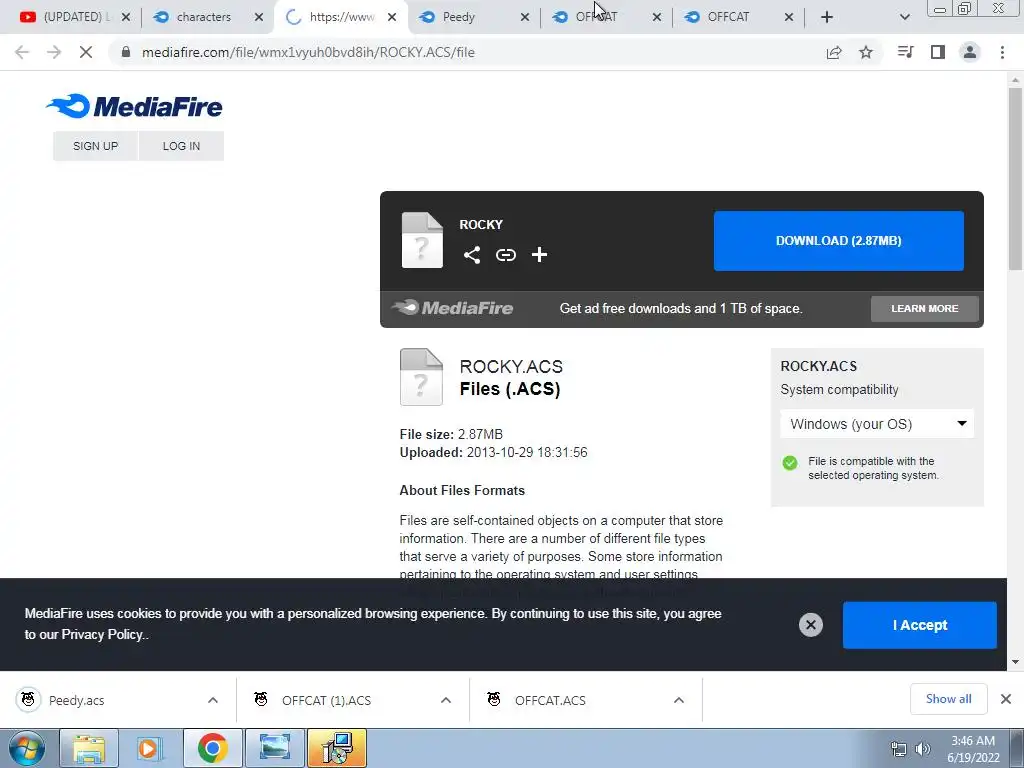The image size is (1024, 768).
Task: Open the Chrome profile avatar
Action: (970, 52)
